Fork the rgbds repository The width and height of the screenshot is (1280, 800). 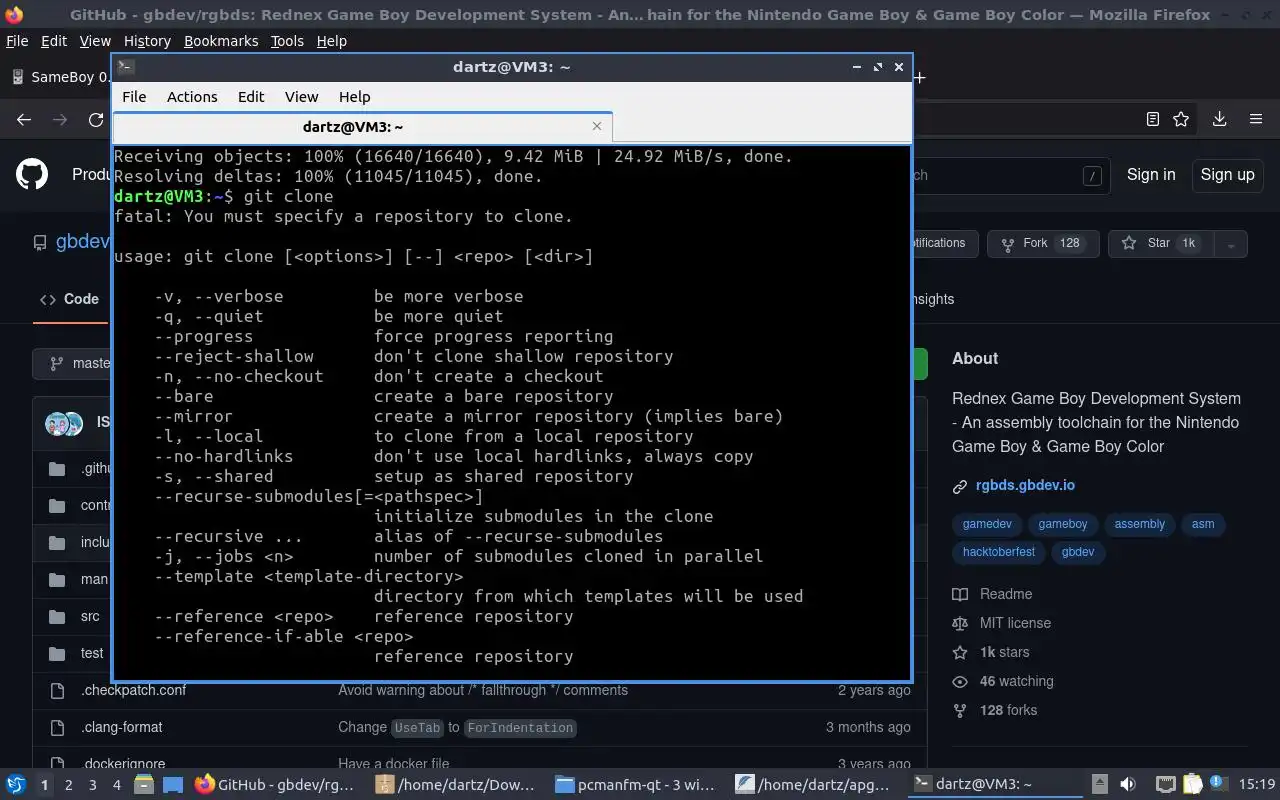[x=1043, y=243]
